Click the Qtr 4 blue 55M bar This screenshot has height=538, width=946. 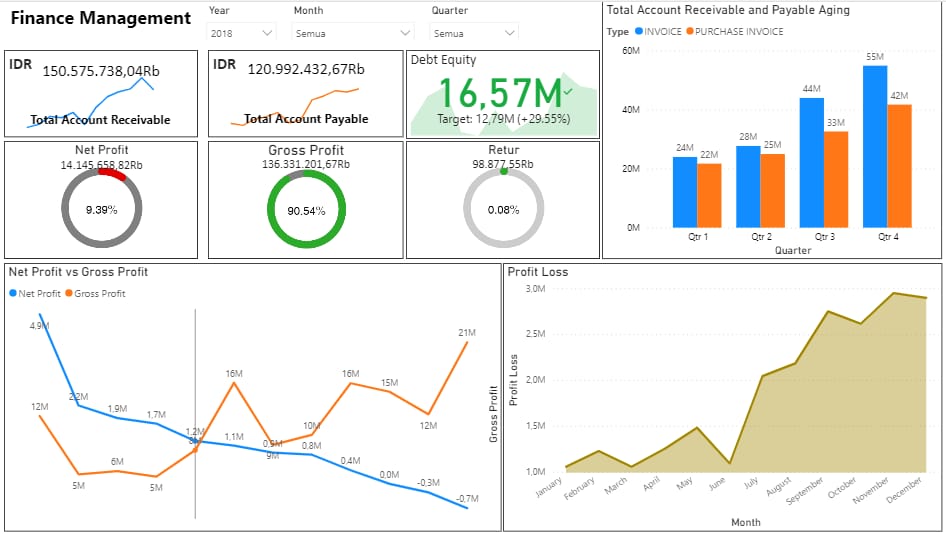(875, 147)
